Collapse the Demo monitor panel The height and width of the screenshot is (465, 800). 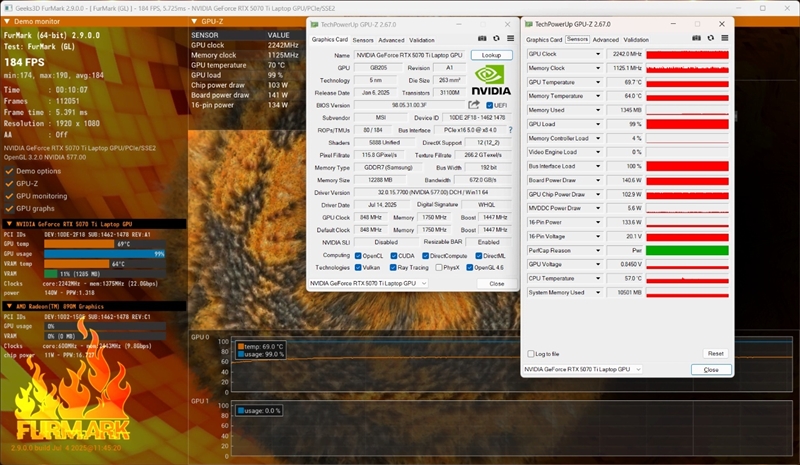pyautogui.click(x=7, y=21)
